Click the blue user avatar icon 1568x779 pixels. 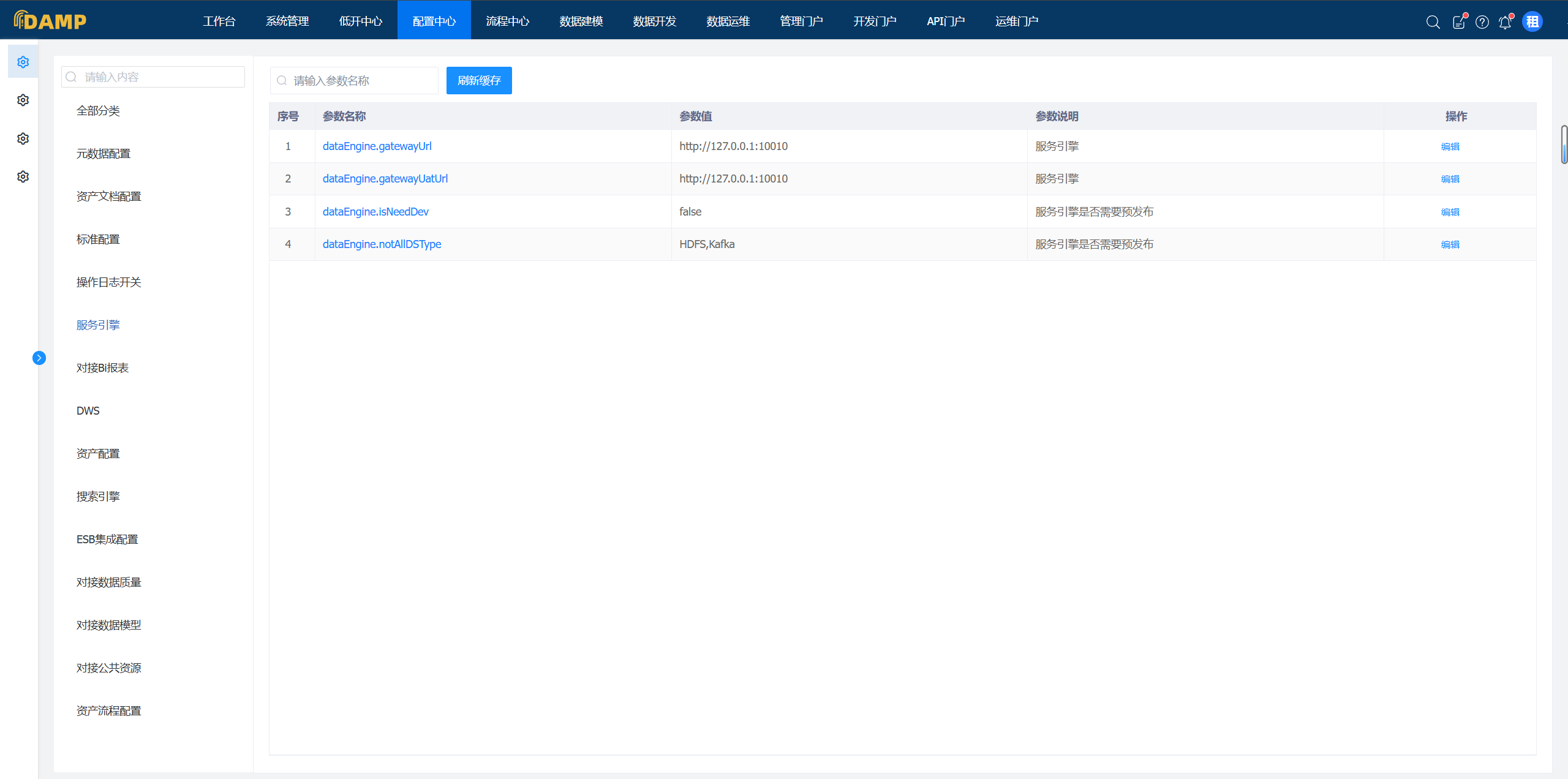pyautogui.click(x=1532, y=22)
